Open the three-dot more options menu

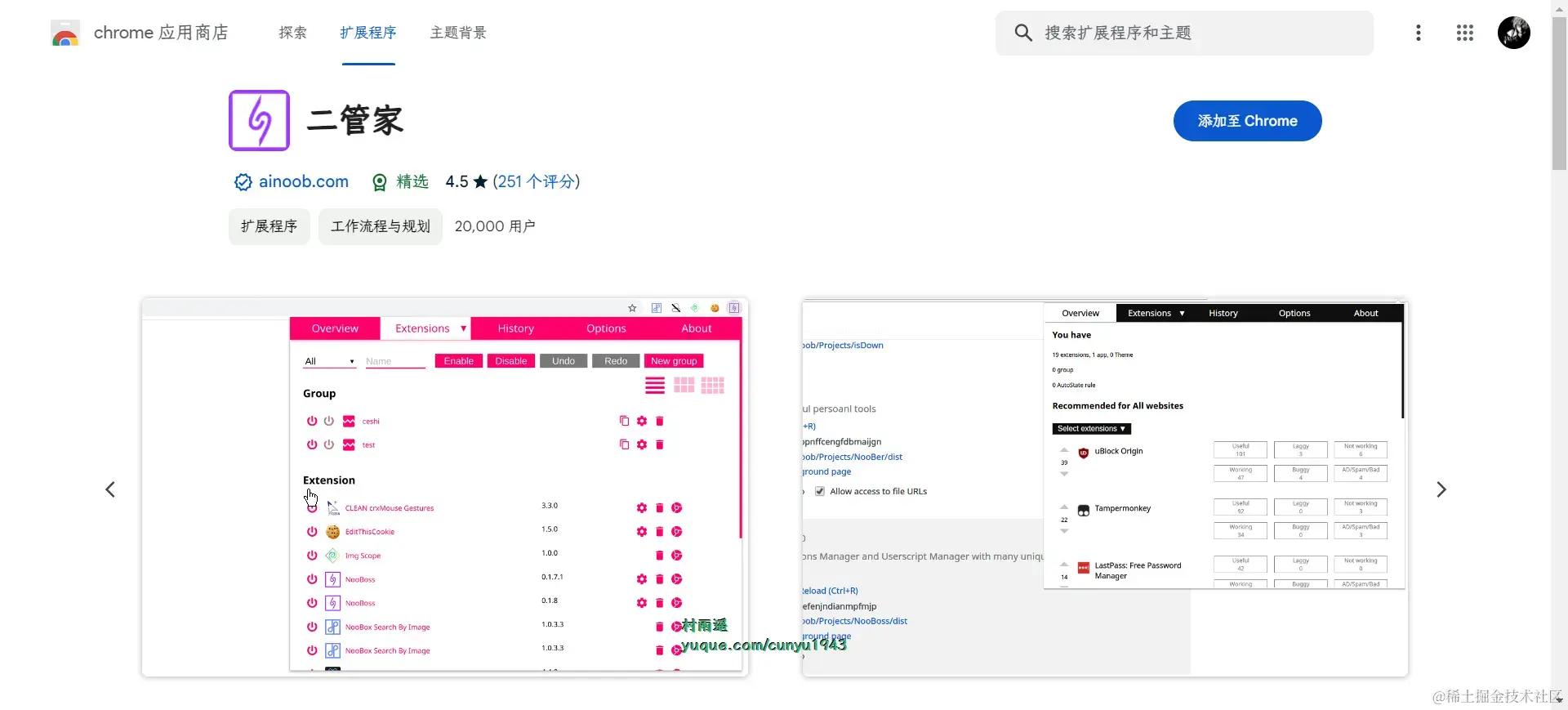[x=1419, y=33]
